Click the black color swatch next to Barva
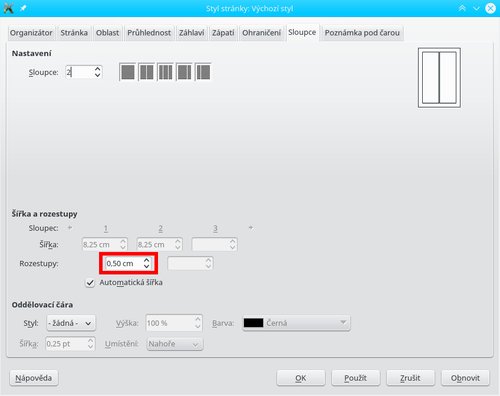The width and height of the screenshot is (500, 396). click(x=253, y=323)
